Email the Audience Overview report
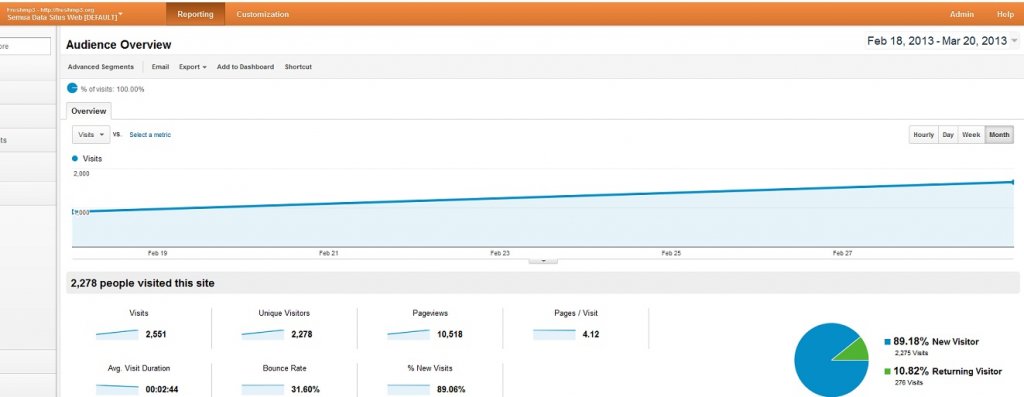The image size is (1024, 397). pyautogui.click(x=160, y=67)
